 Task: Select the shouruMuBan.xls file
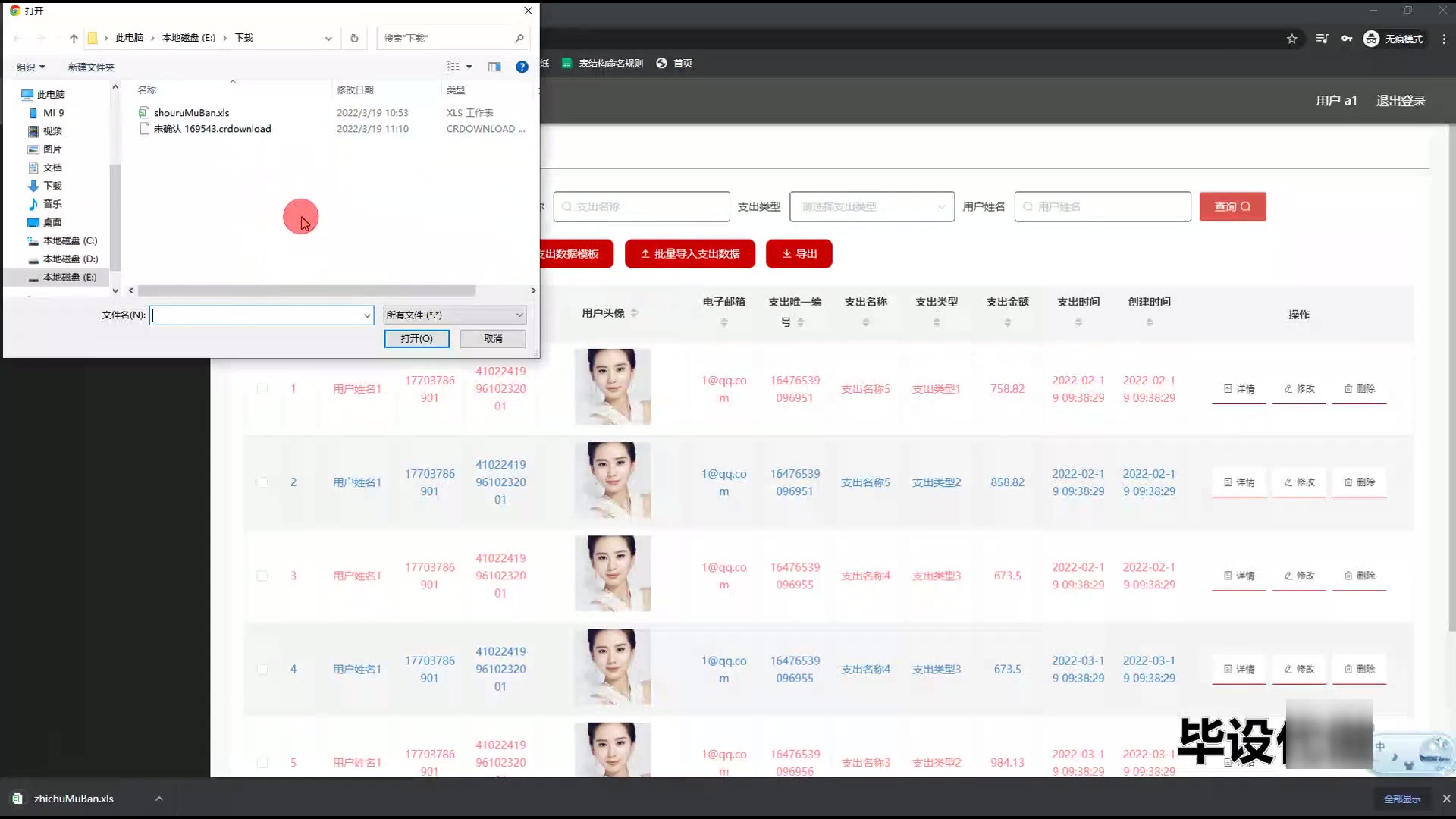(191, 112)
